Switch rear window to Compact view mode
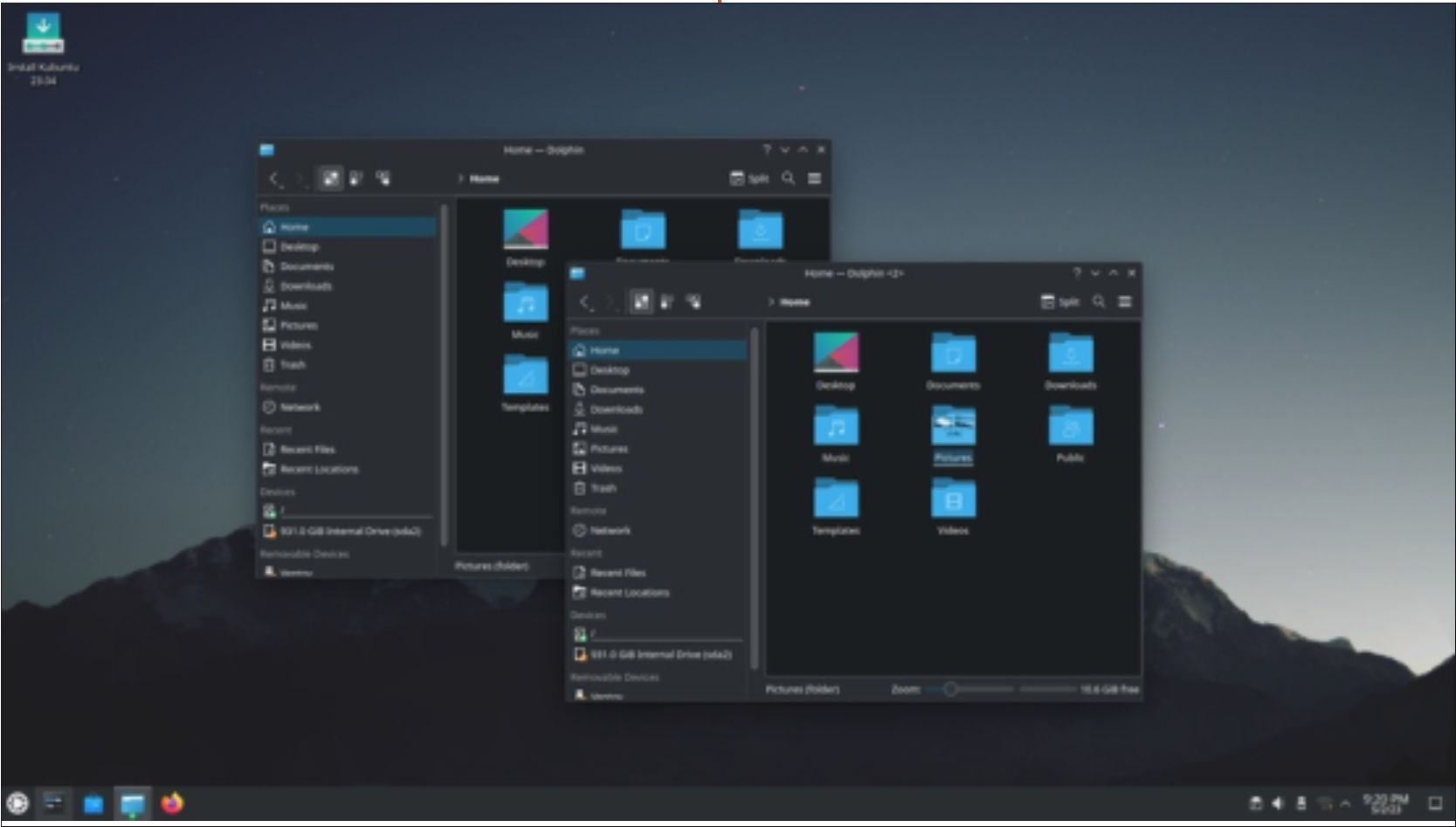The width and height of the screenshot is (1456, 827). coord(356,179)
